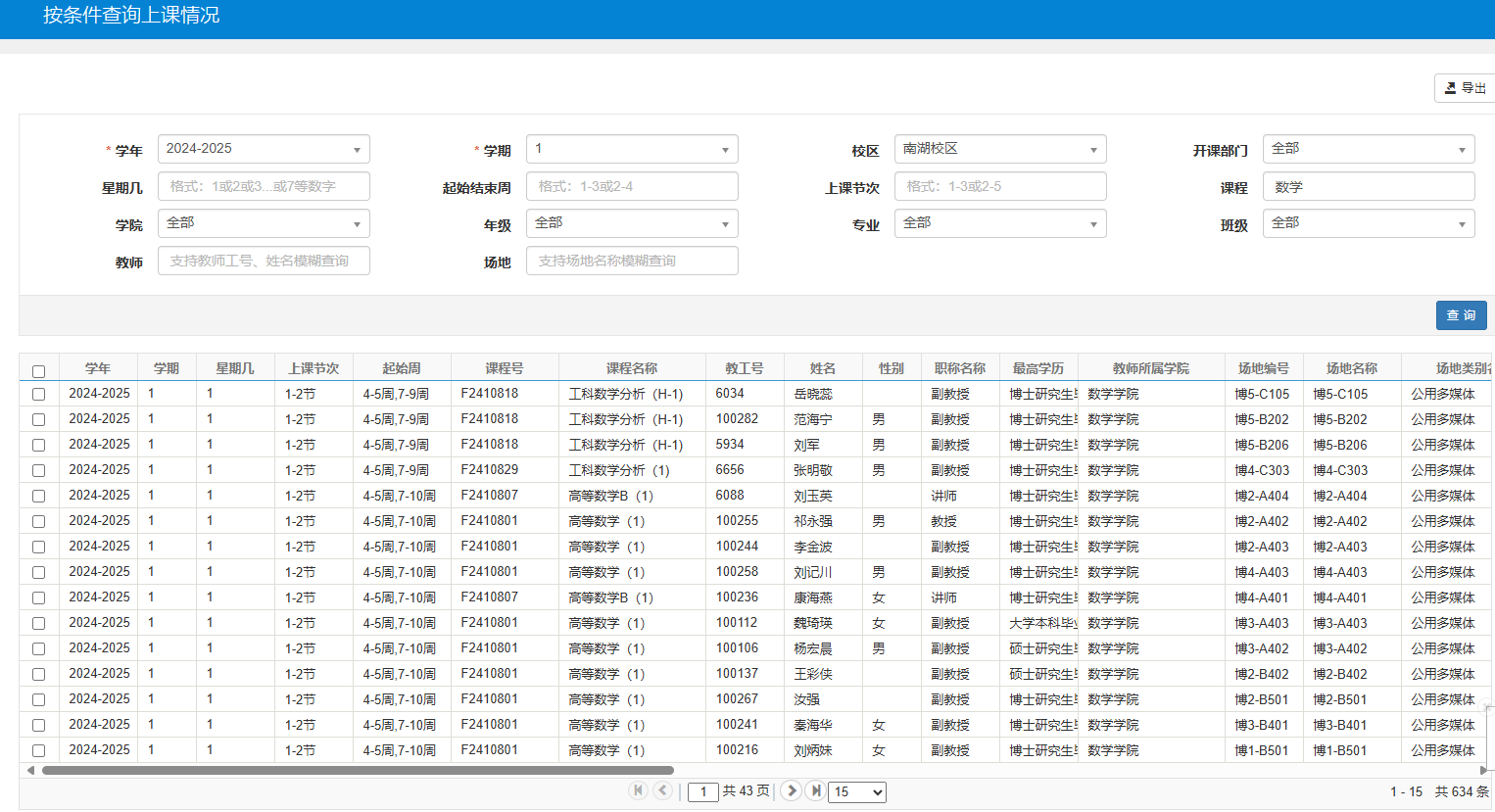Viewport: 1495px width, 812px height.
Task: Check the row for 秦海华
Action: tap(38, 725)
